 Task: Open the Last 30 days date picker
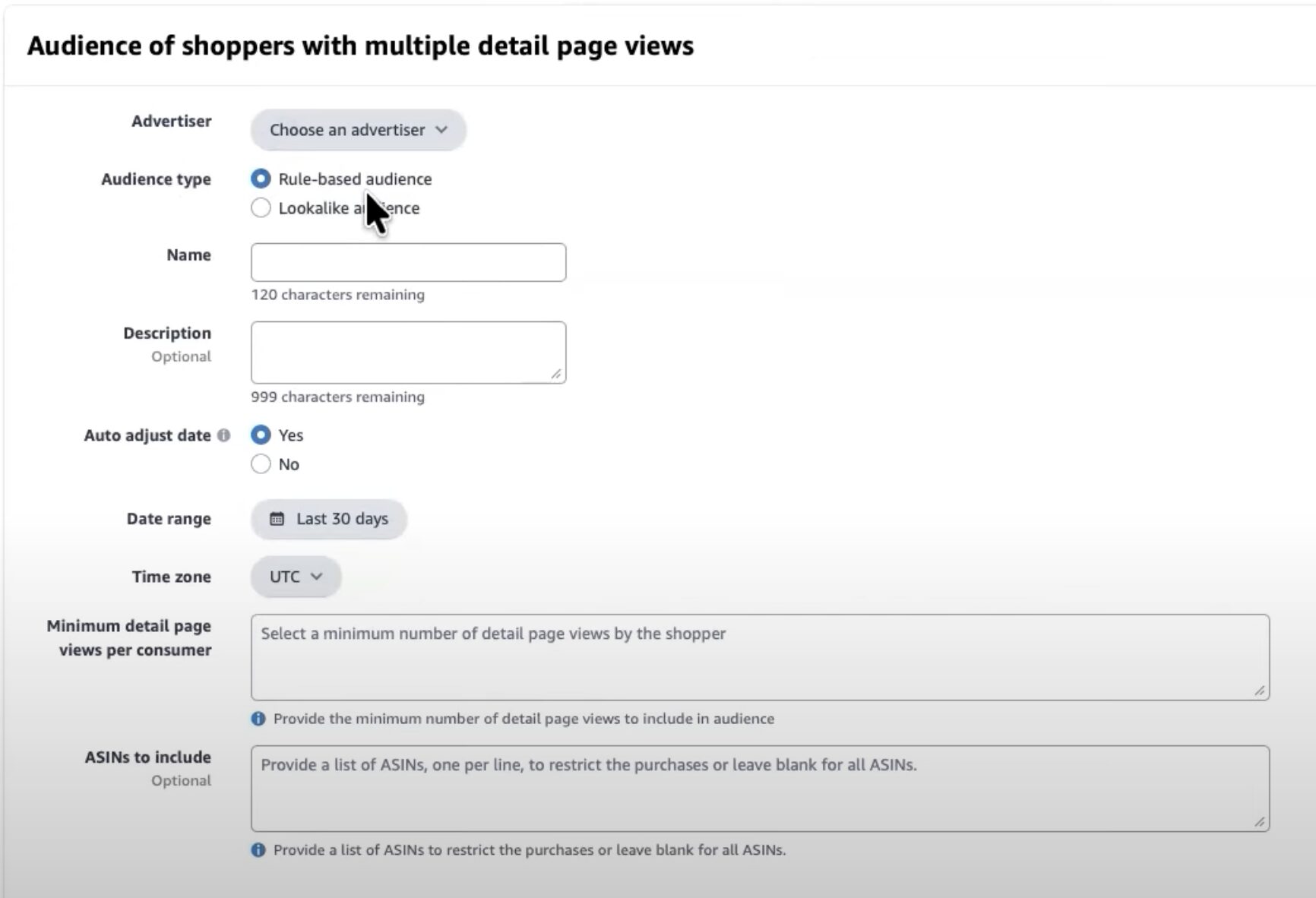329,519
